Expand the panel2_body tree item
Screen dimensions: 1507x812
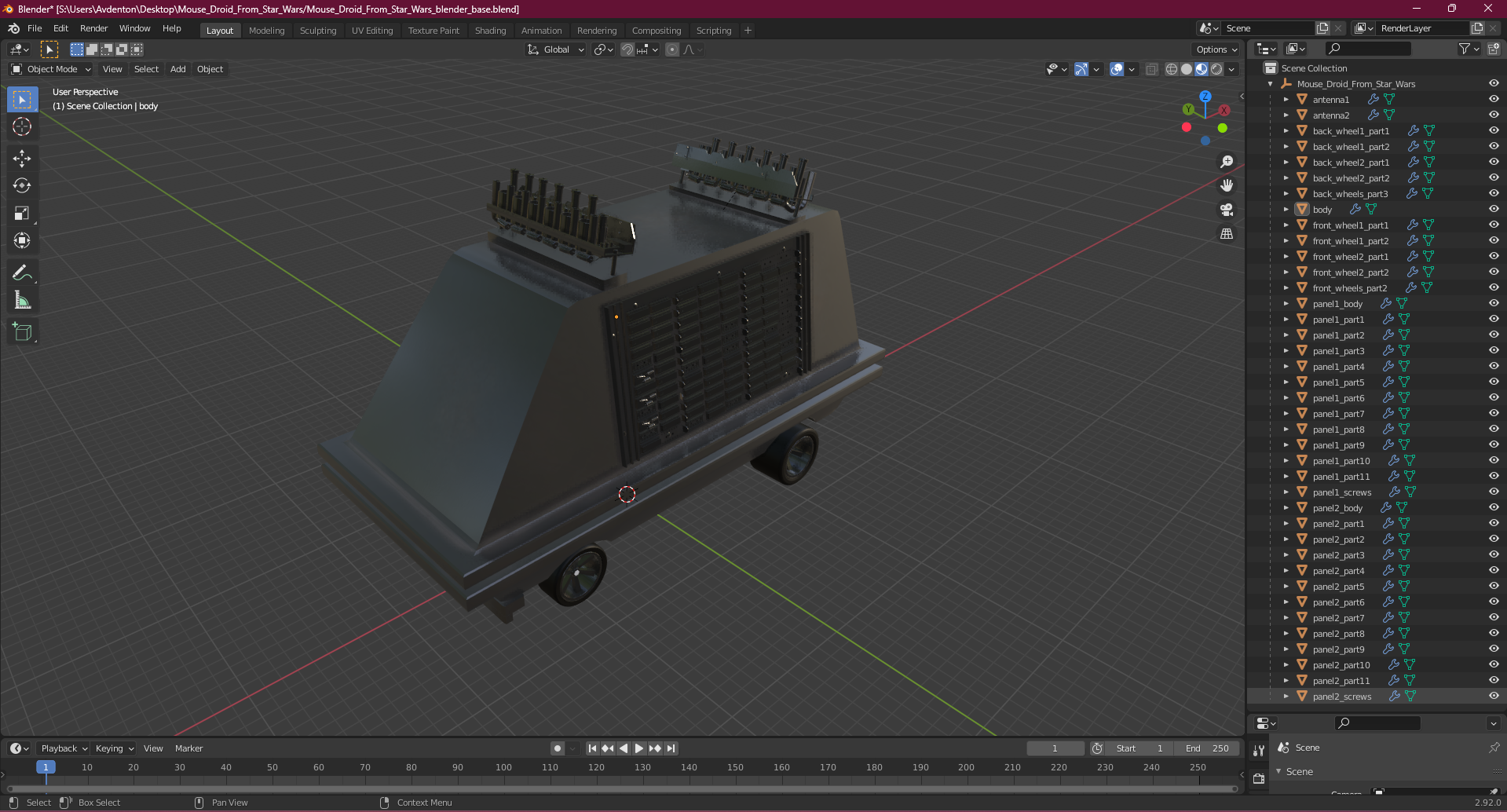tap(1286, 508)
